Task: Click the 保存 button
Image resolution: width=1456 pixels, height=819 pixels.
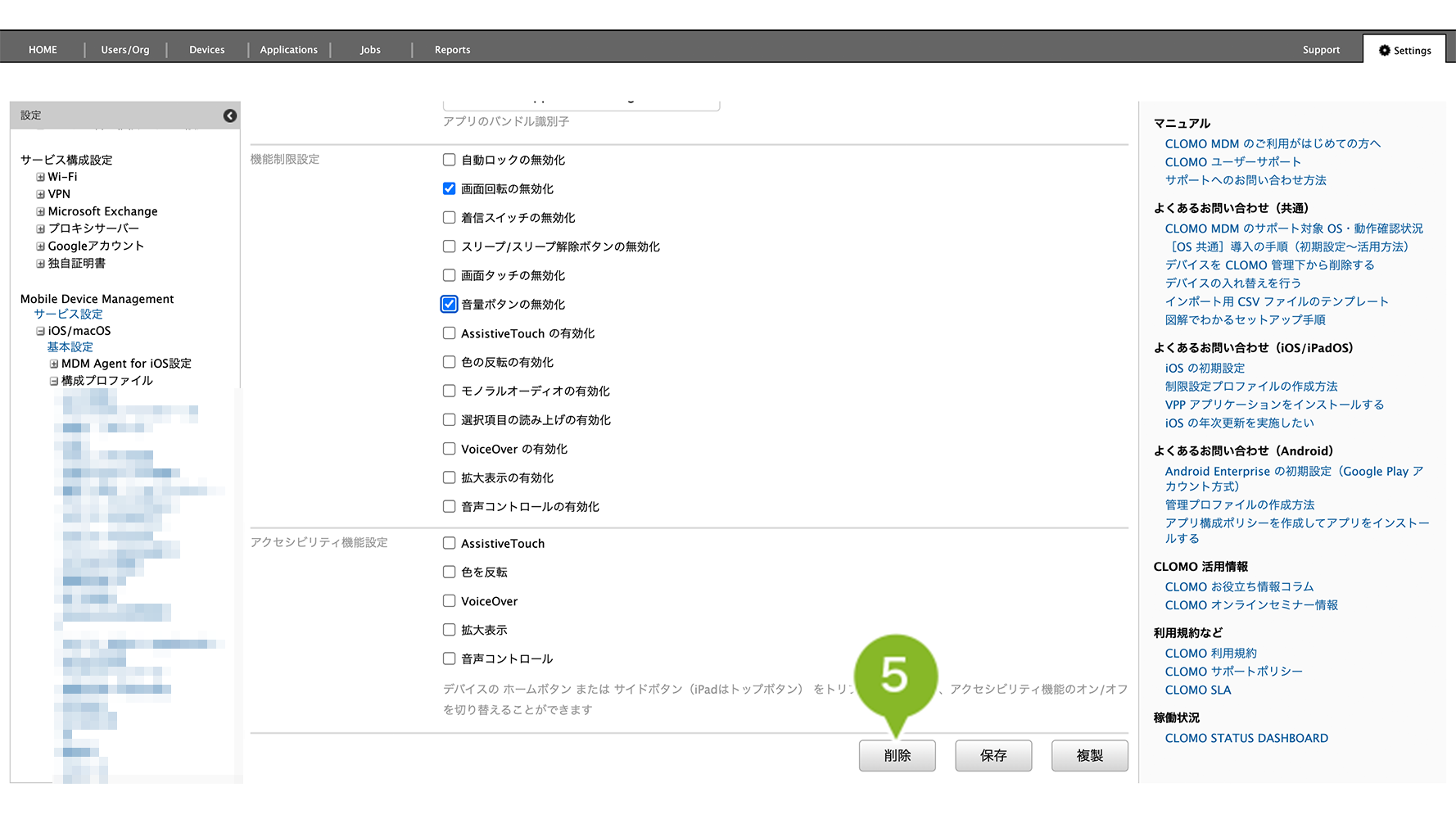Action: click(x=993, y=755)
